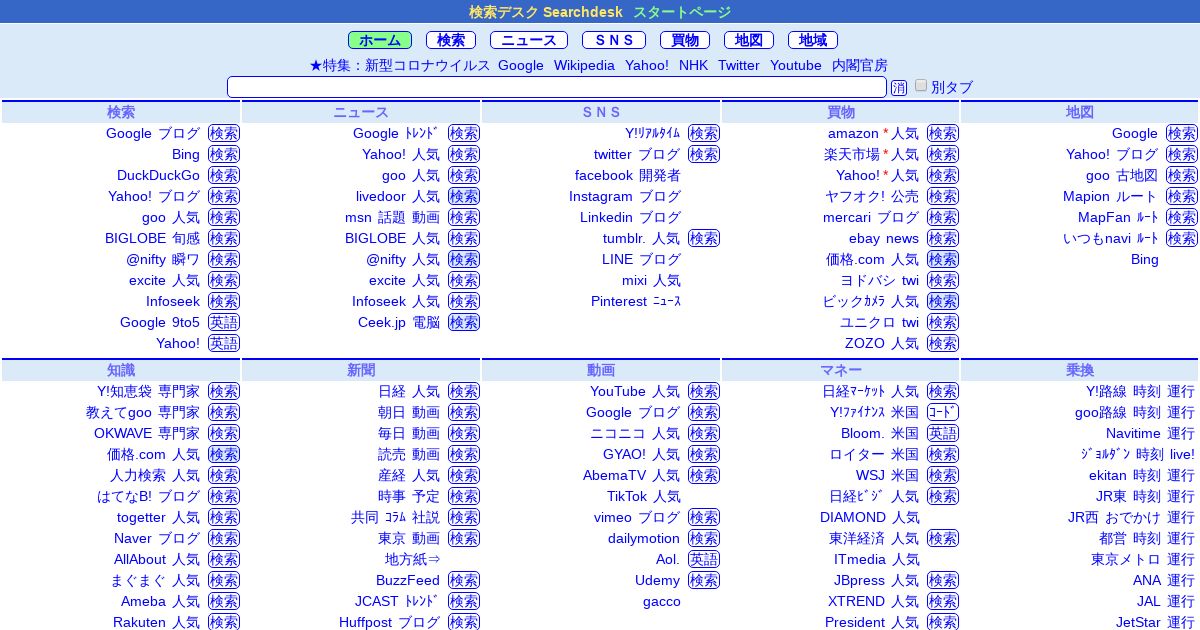Open 古地図 link in goo row
Image resolution: width=1200 pixels, height=630 pixels.
[1137, 175]
